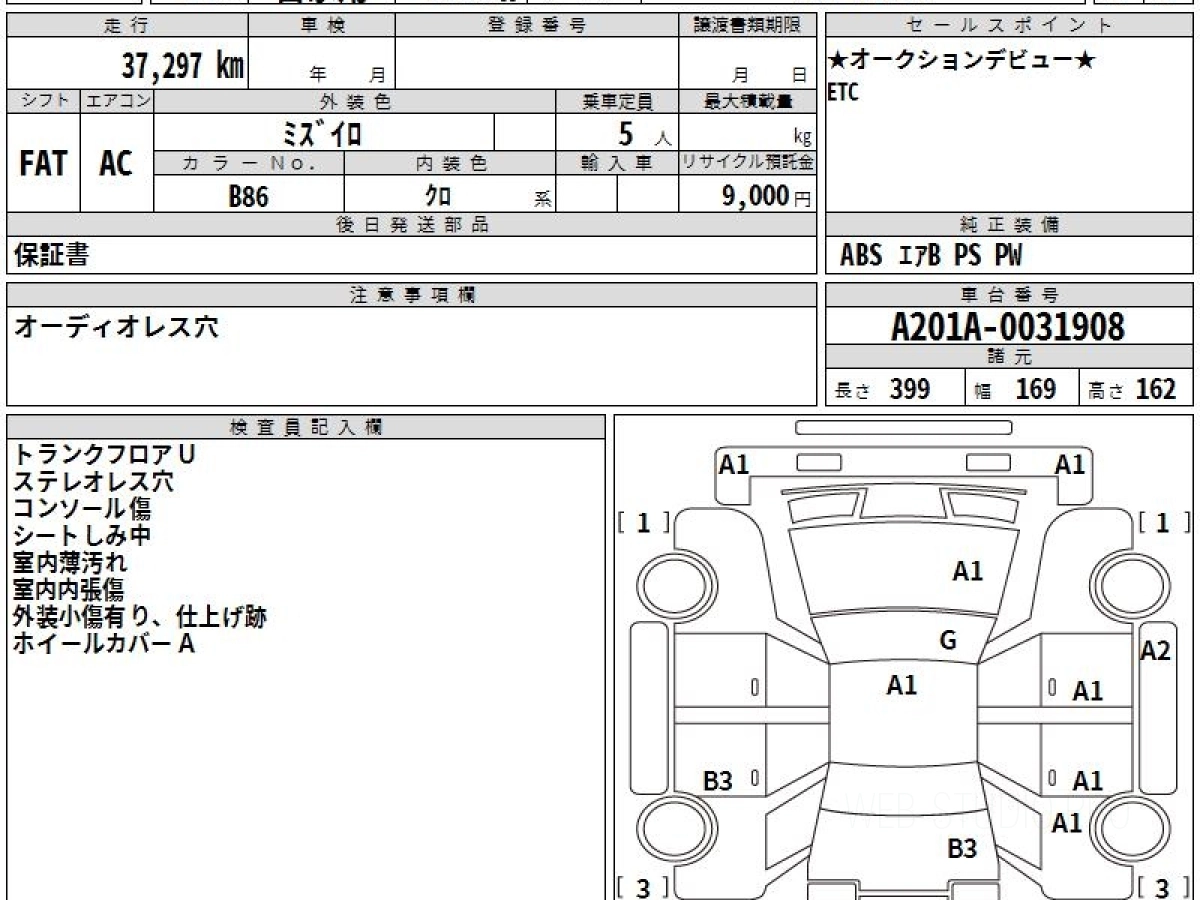Click the seating capacity 5 人

(x=643, y=133)
